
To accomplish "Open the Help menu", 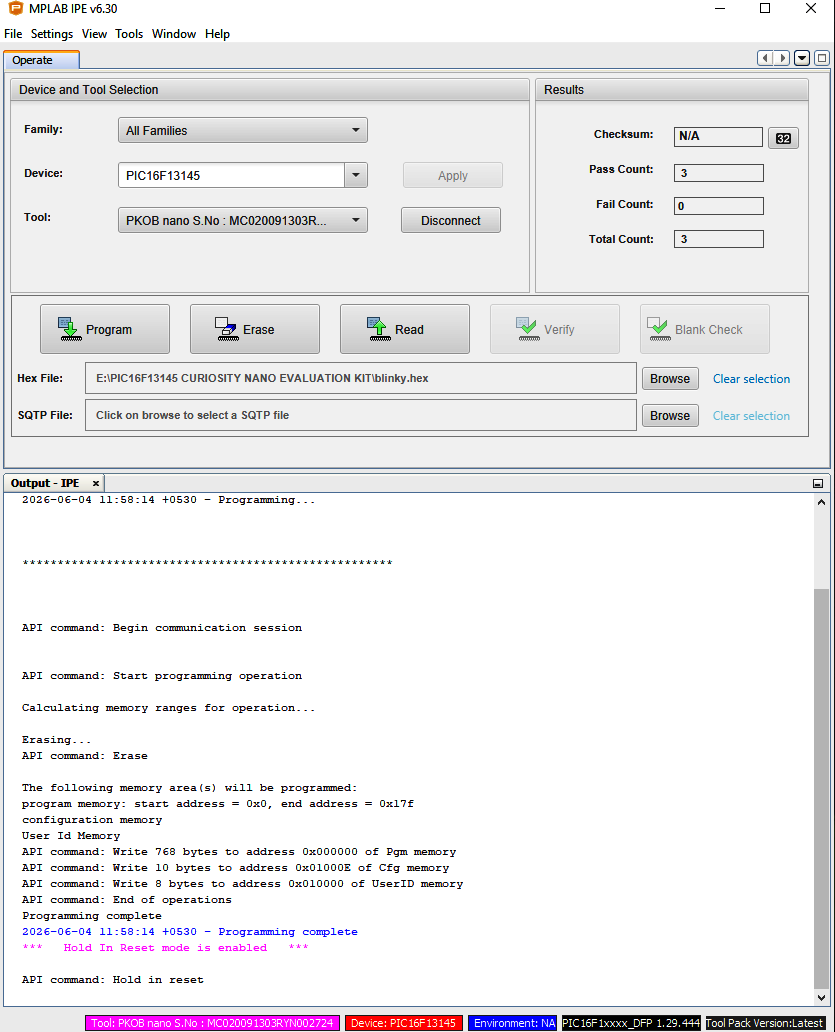I will point(217,34).
